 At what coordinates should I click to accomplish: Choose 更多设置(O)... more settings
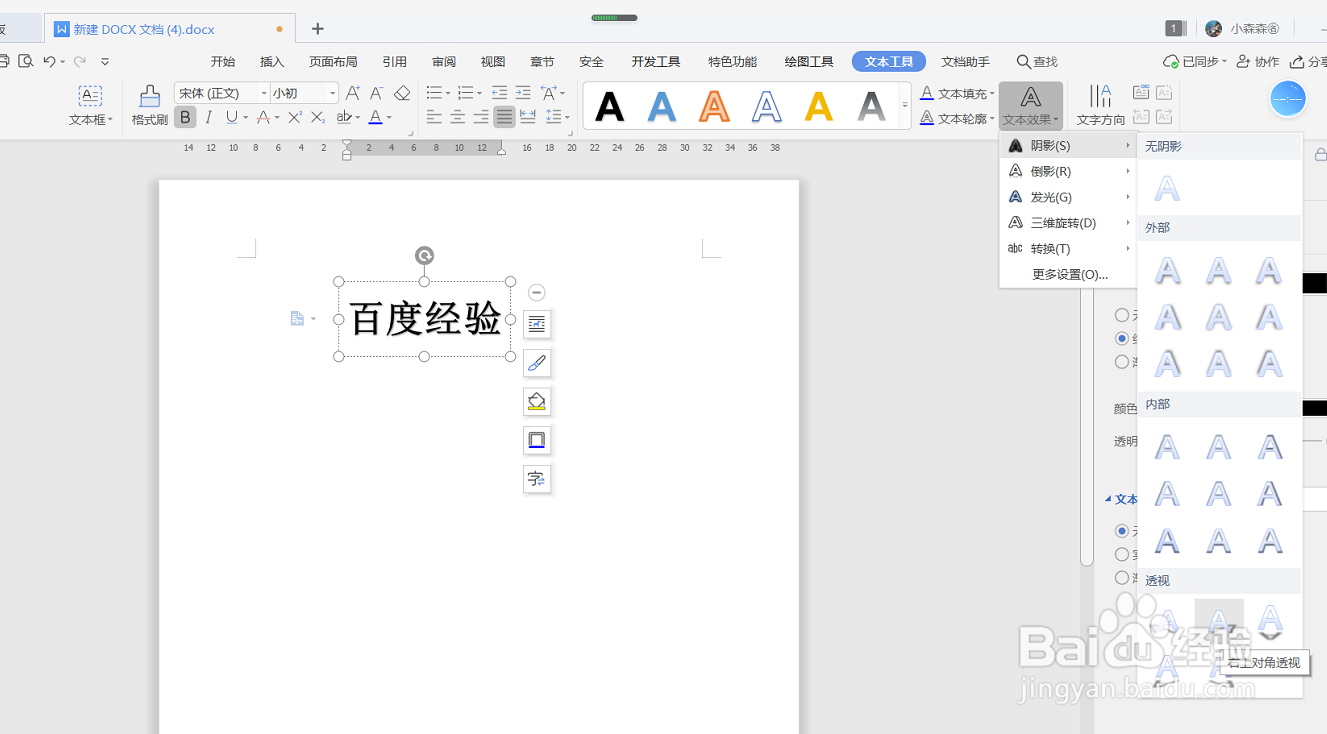click(x=1068, y=275)
